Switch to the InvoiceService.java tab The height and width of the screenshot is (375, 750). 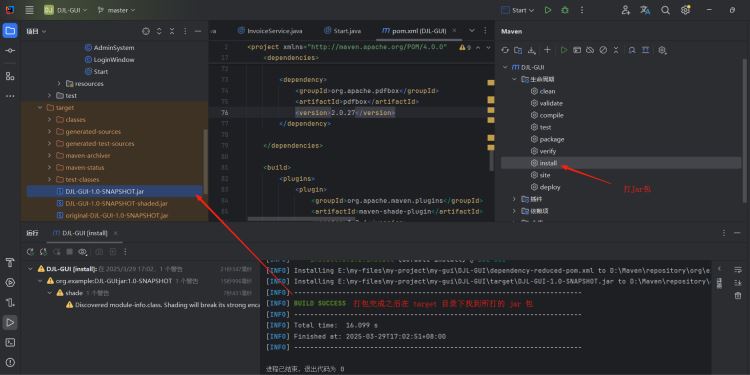coord(270,31)
